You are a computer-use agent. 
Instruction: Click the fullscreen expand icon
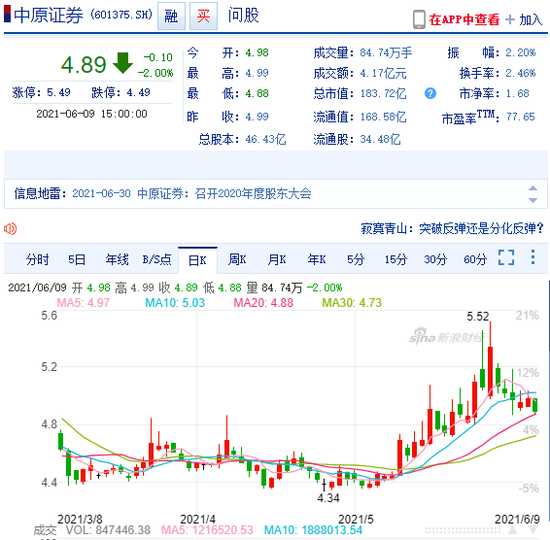point(506,258)
